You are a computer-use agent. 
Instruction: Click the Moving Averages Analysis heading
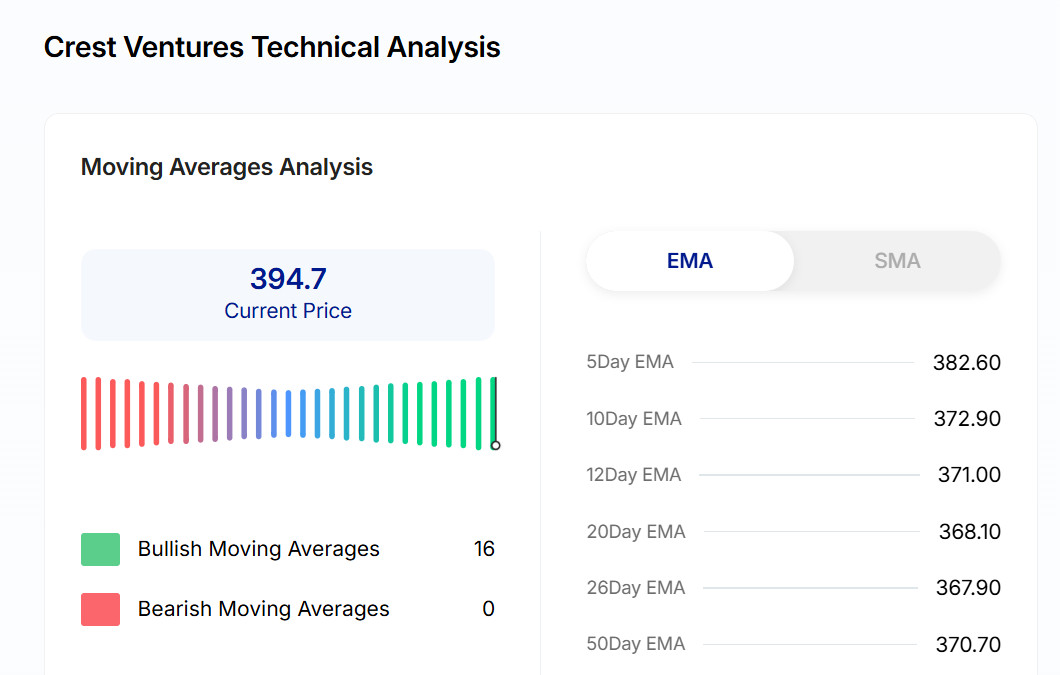point(227,167)
